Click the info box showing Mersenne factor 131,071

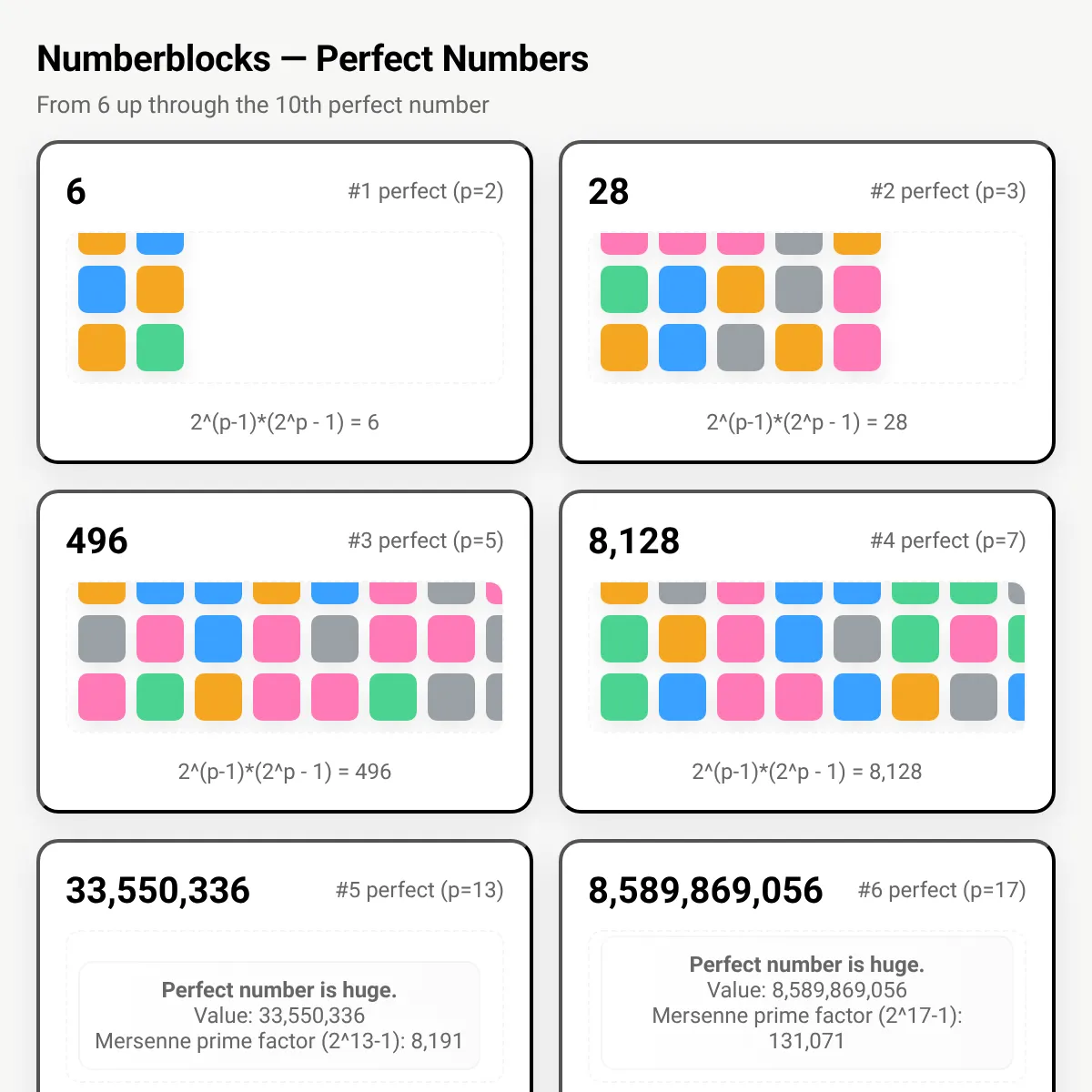pyautogui.click(x=807, y=1003)
